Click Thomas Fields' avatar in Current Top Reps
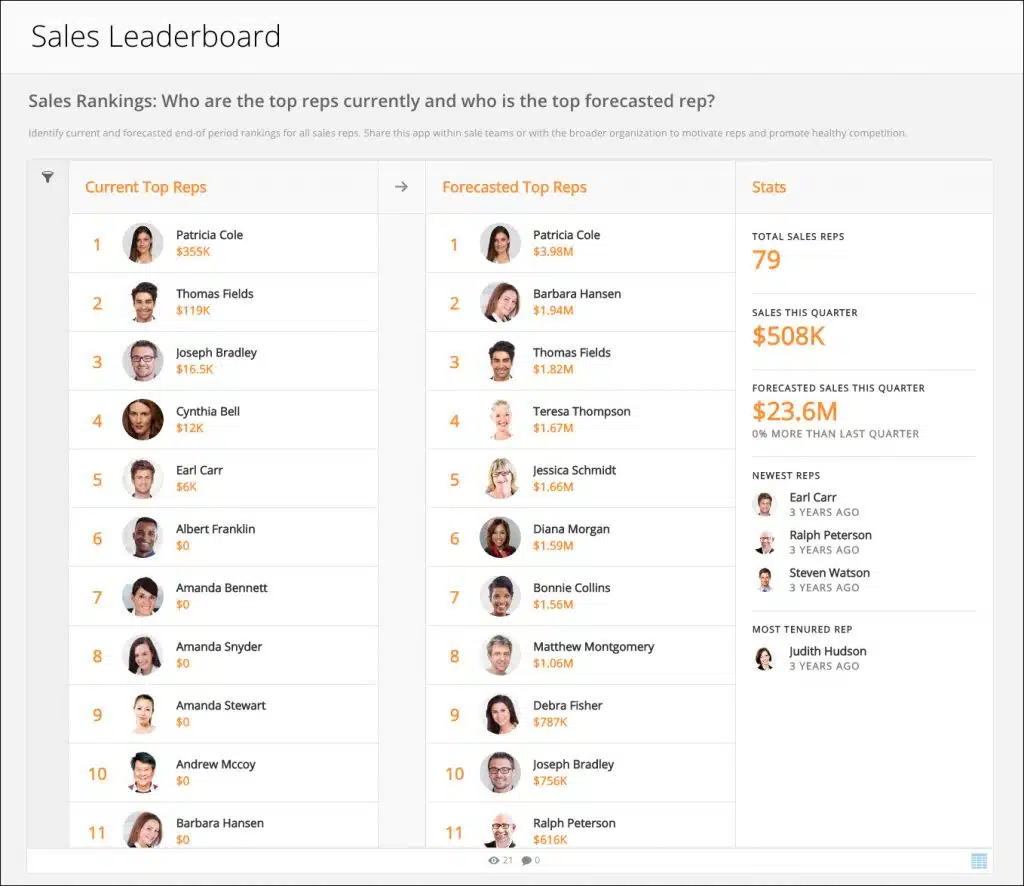The image size is (1024, 886). tap(143, 302)
